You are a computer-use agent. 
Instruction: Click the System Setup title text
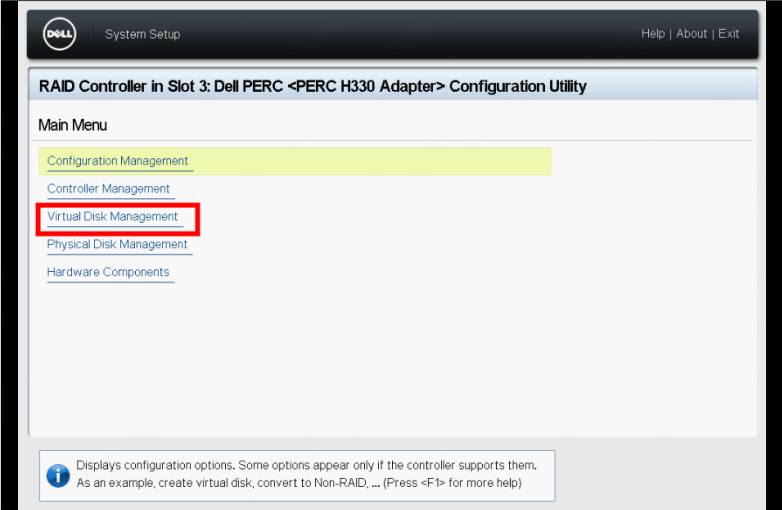143,34
